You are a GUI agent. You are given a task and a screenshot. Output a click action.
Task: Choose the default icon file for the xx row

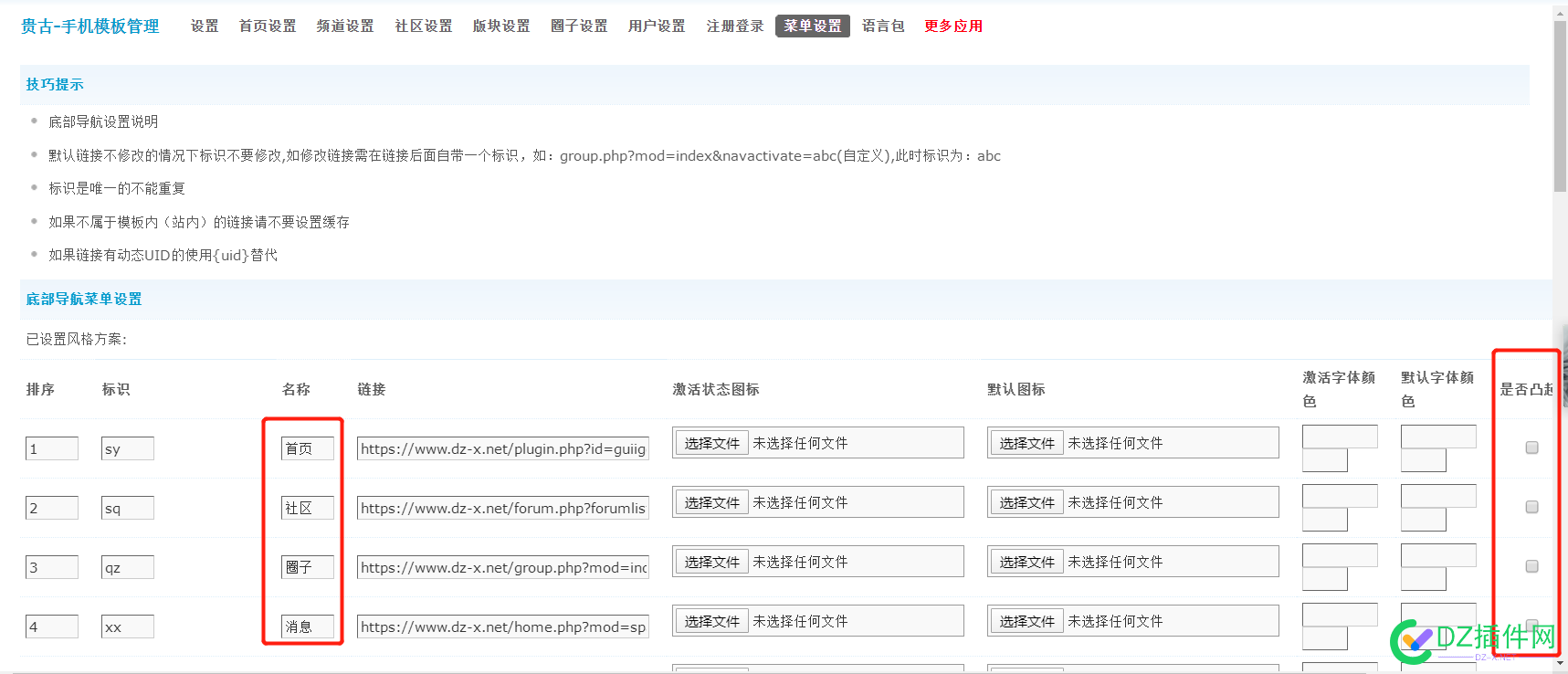[1027, 621]
